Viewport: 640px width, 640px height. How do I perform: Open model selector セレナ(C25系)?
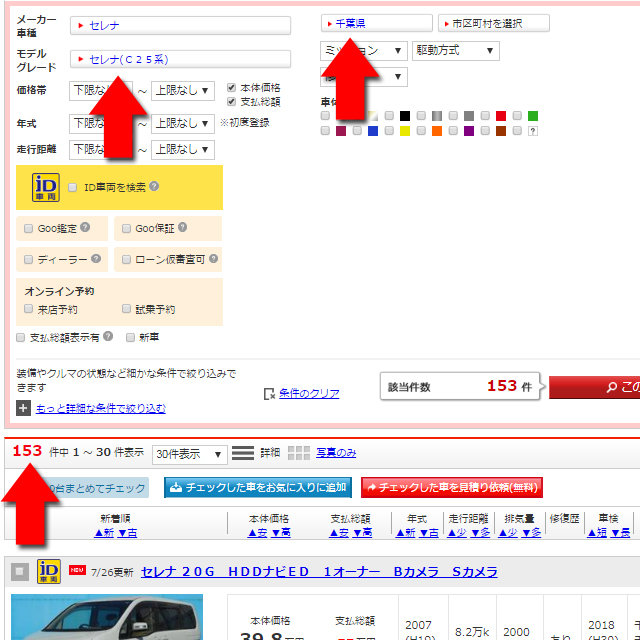180,59
